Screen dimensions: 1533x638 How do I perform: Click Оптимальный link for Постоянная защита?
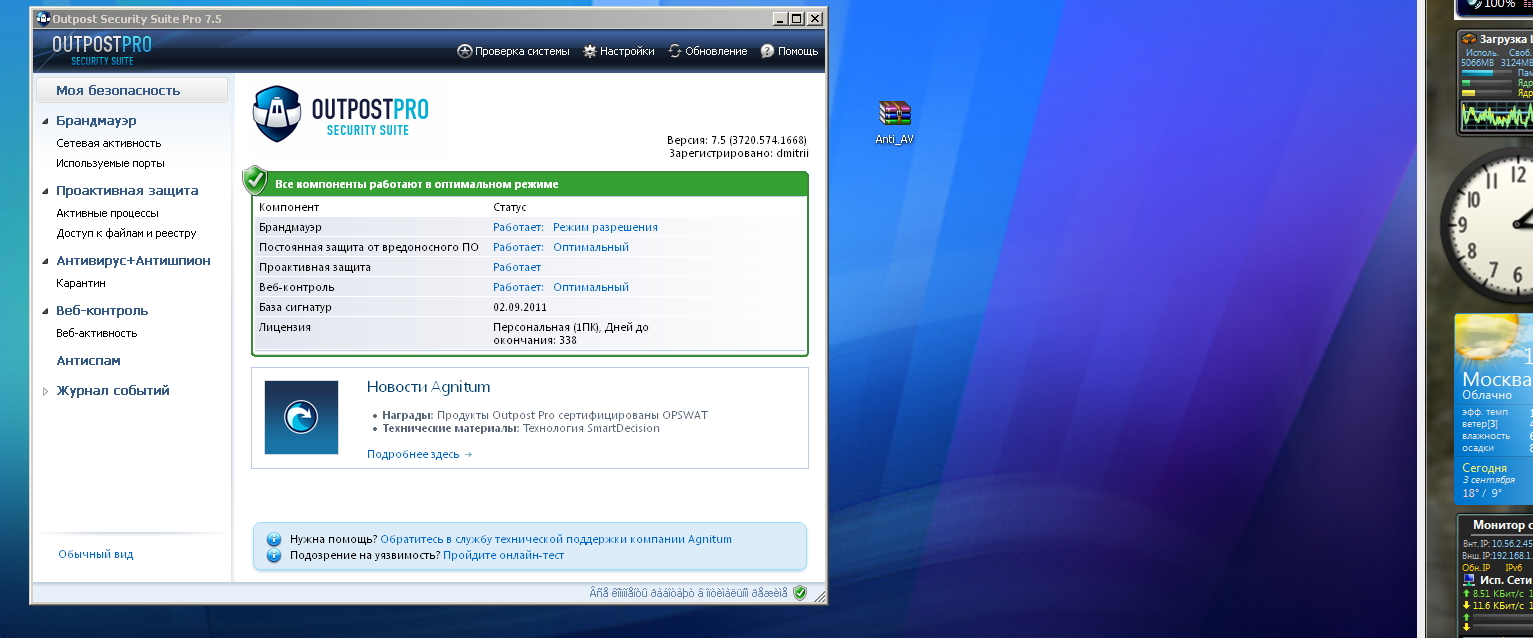coord(590,247)
